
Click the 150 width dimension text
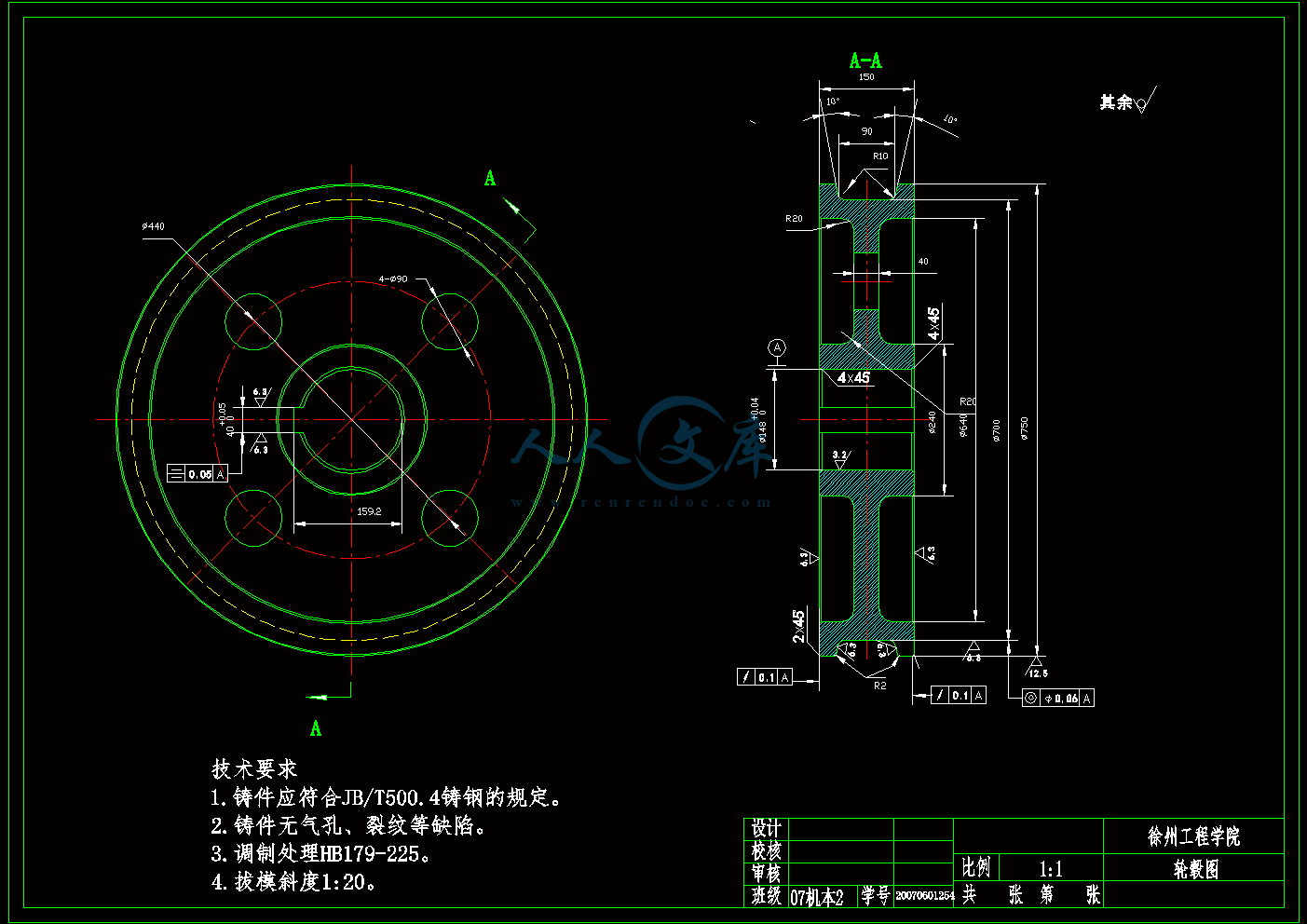pos(866,77)
